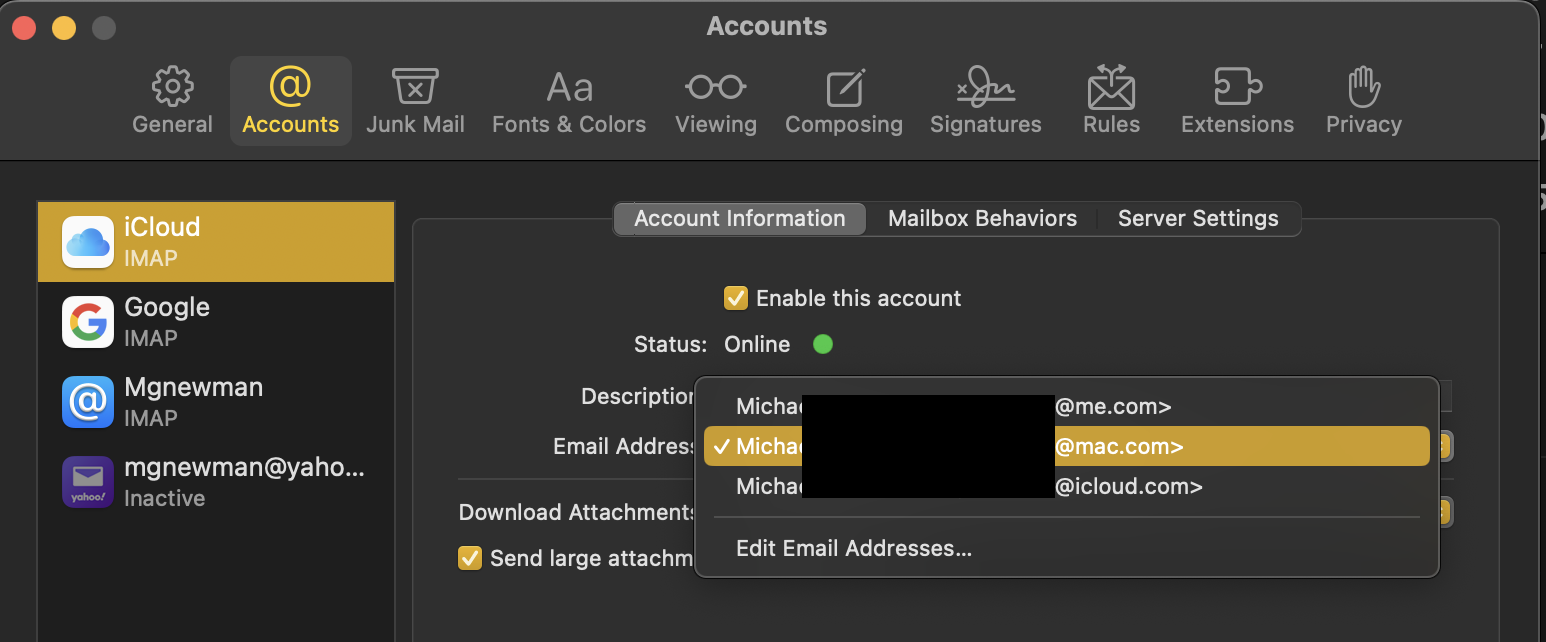Switch to the Server Settings tab
This screenshot has width=1546, height=642.
click(1198, 219)
